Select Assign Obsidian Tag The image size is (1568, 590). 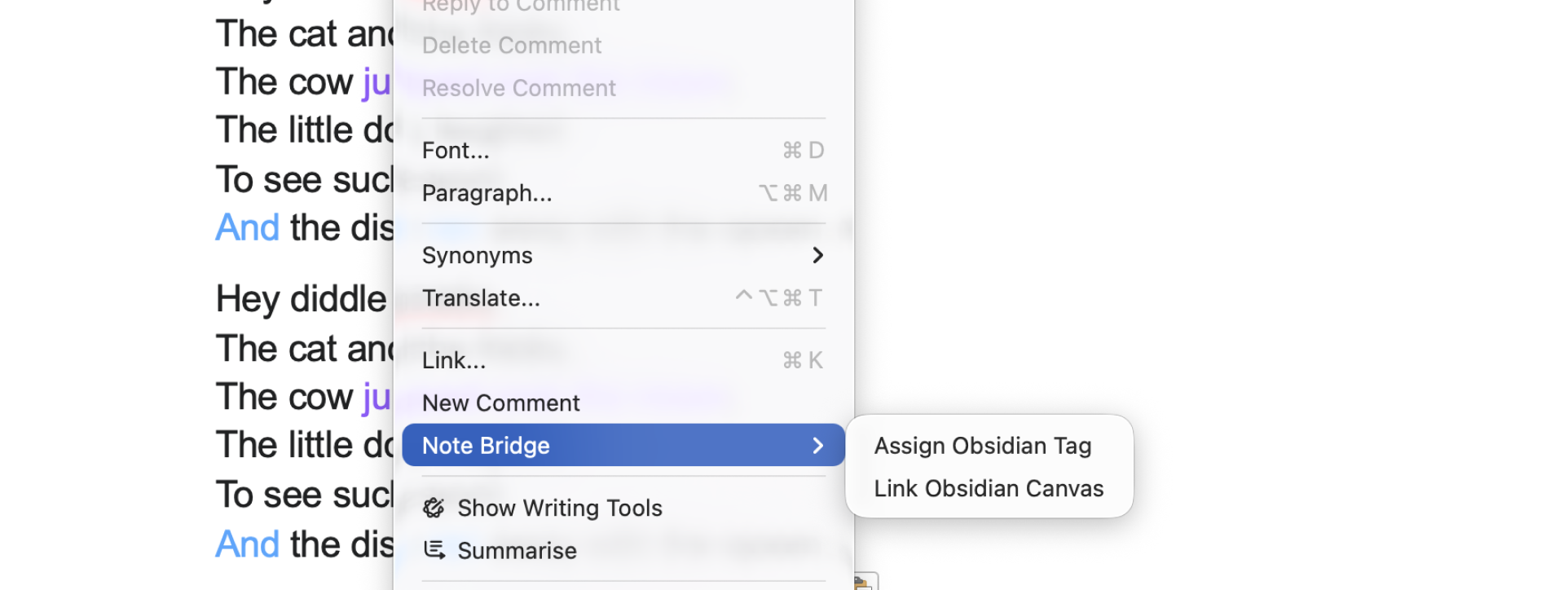pyautogui.click(x=983, y=445)
